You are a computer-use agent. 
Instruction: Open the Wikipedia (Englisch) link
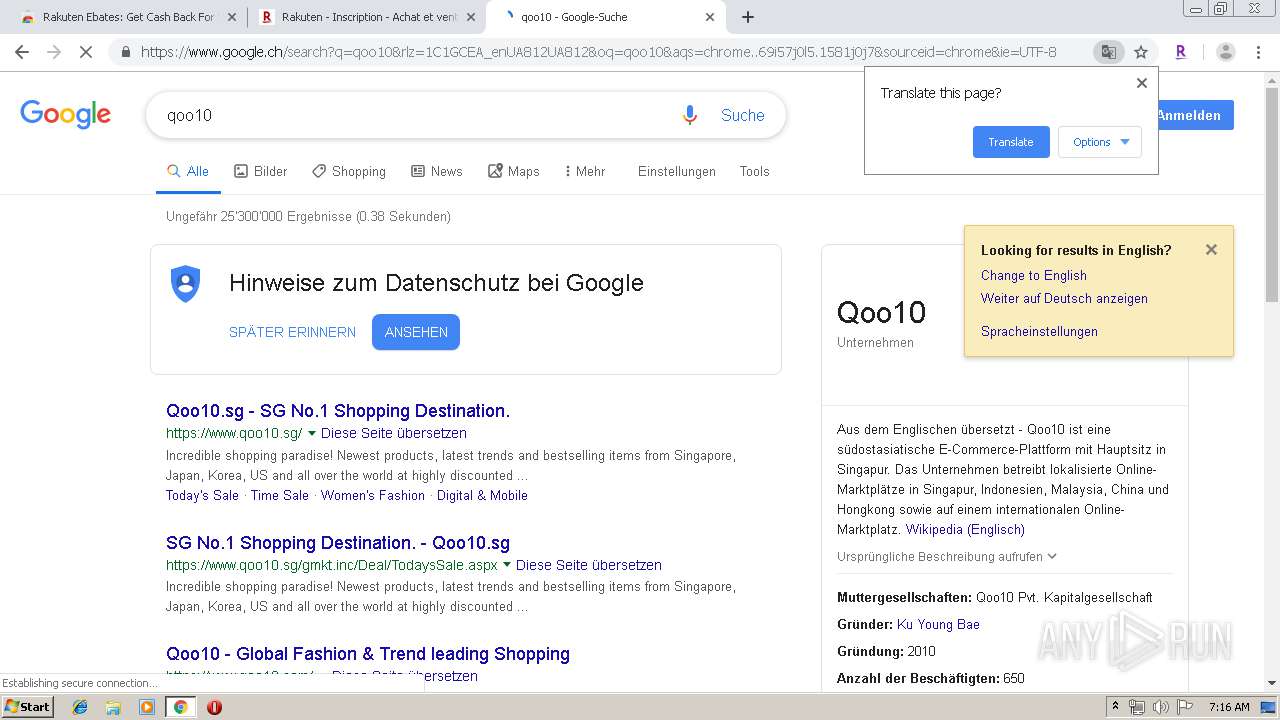[965, 530]
